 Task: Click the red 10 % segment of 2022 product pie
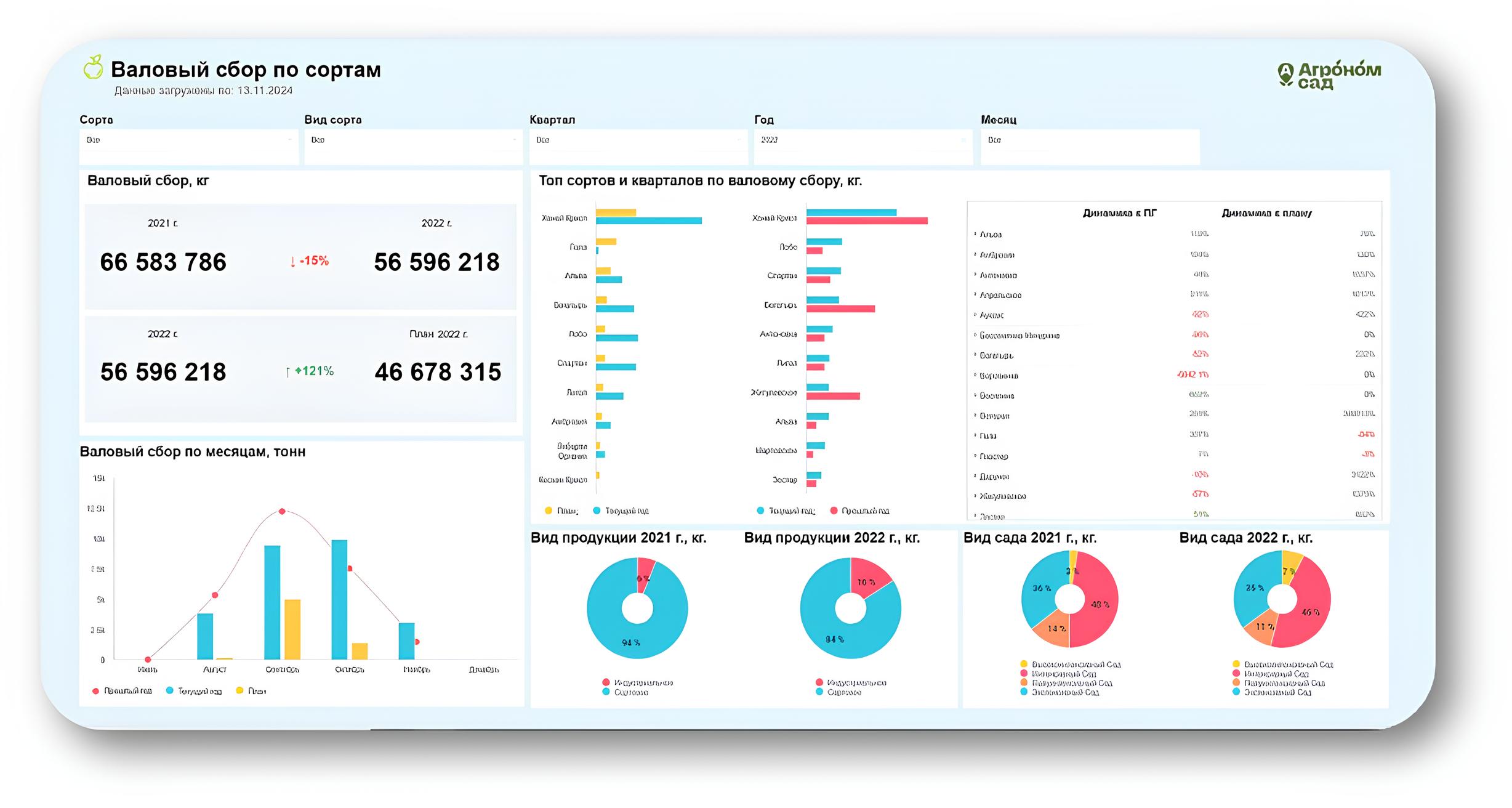tap(867, 581)
